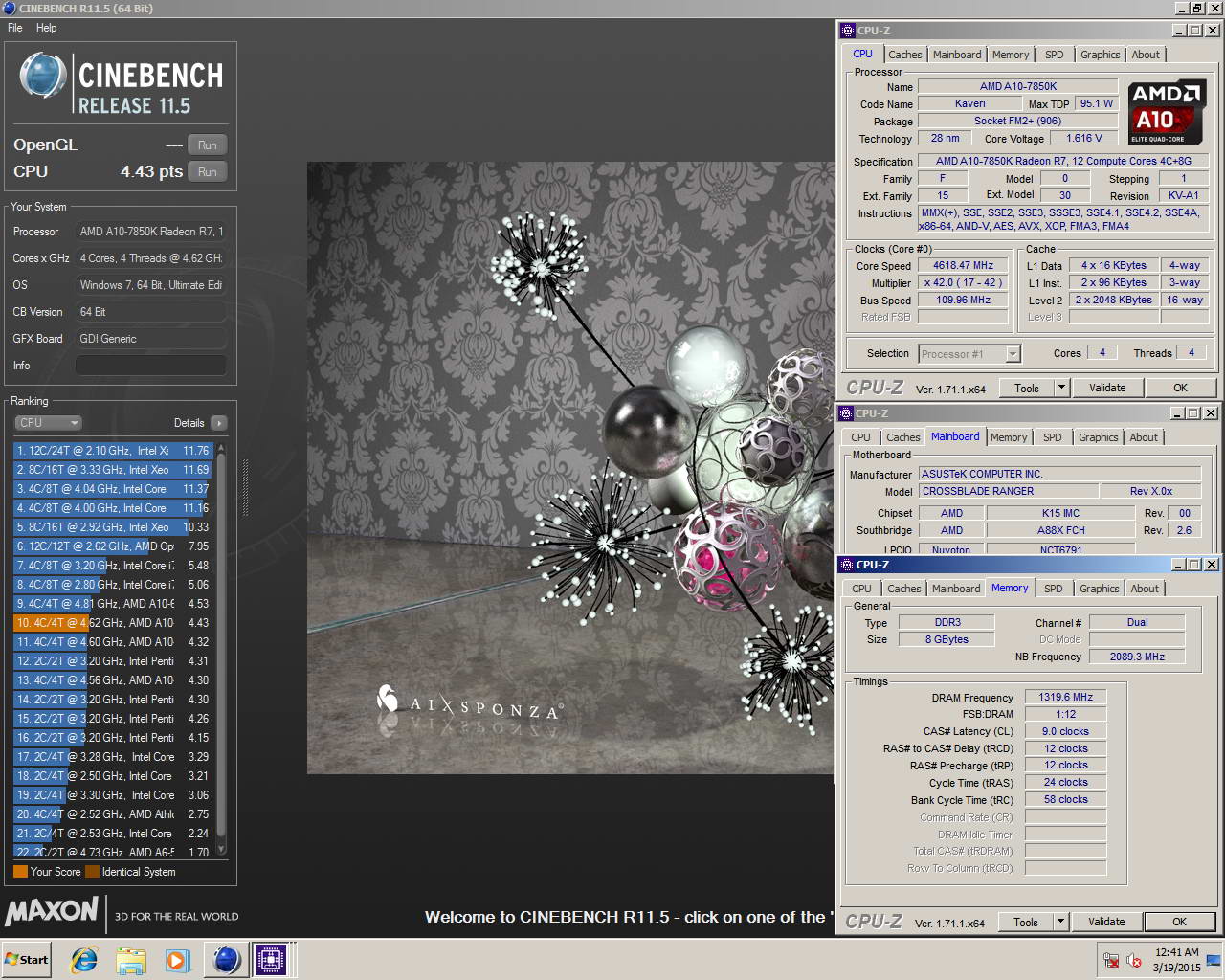This screenshot has width=1225, height=980.
Task: Click the volume speaker tray icon
Action: coord(1134,960)
